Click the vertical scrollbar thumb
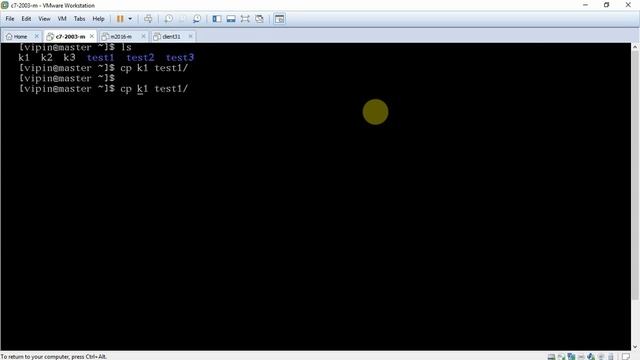The width and height of the screenshot is (640, 360). [x=635, y=176]
